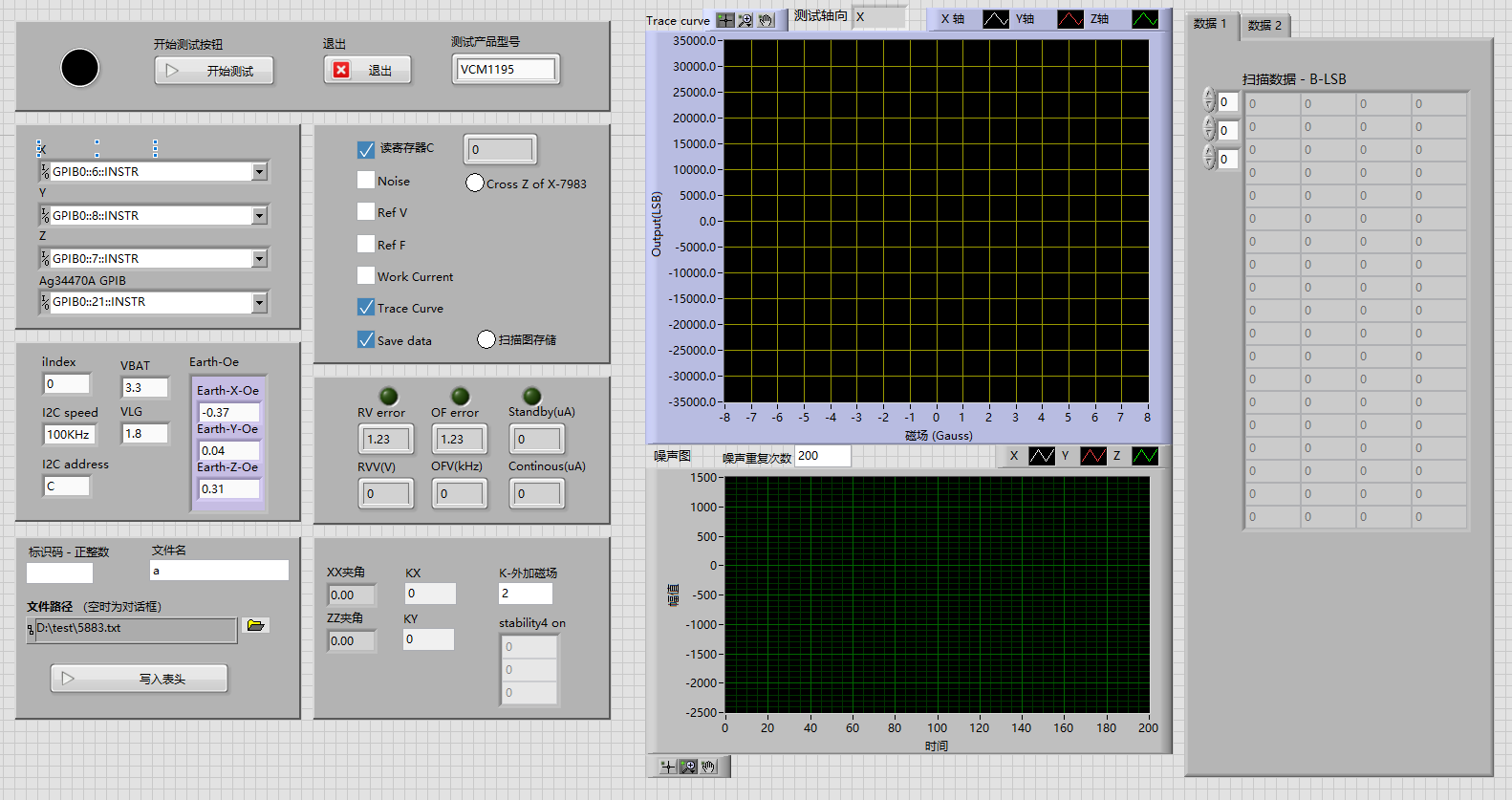Screen dimensions: 1512x800
Task: Click the 退出 exit button
Action: tap(367, 71)
